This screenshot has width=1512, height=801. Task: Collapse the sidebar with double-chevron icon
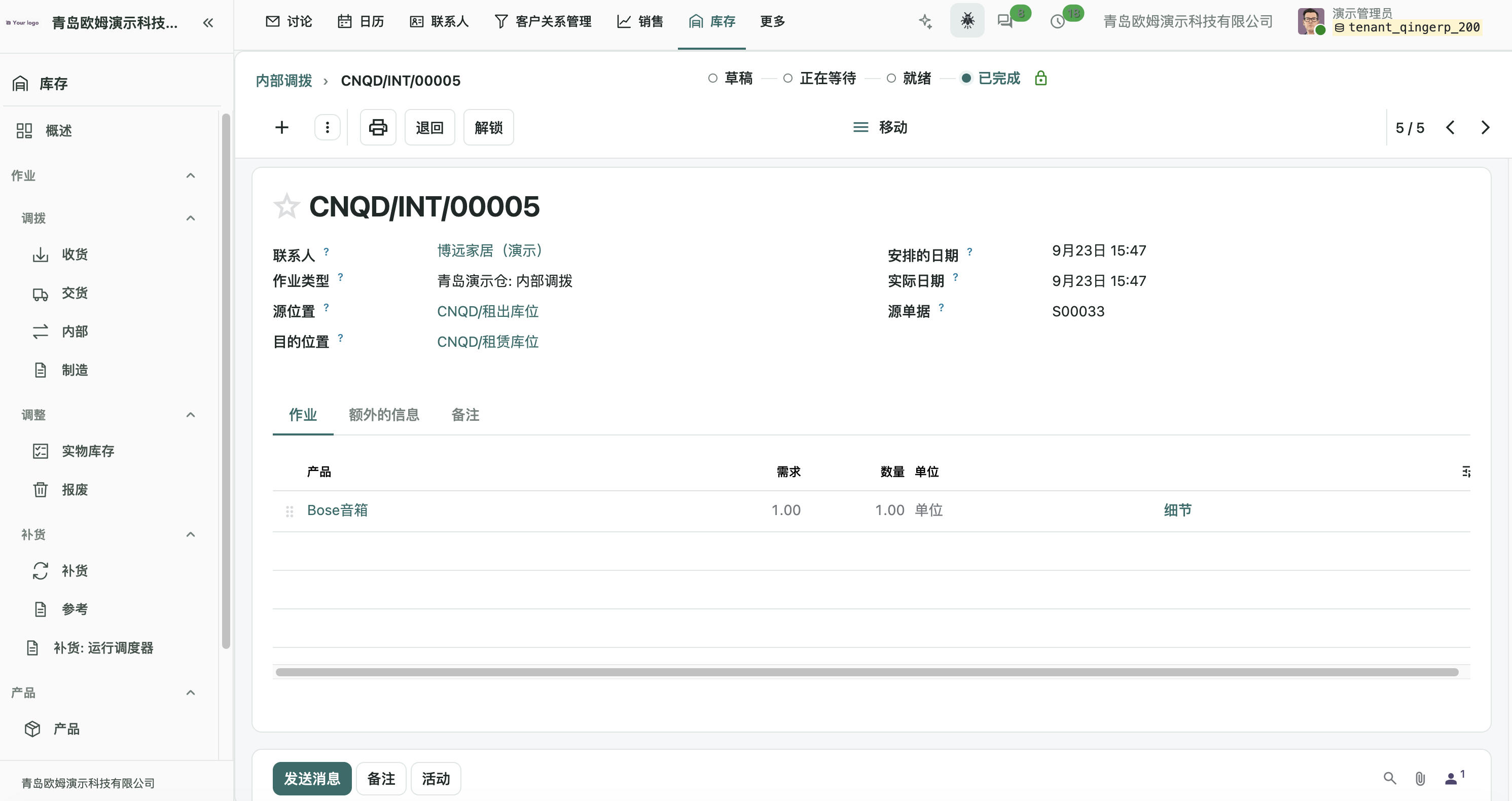click(208, 22)
